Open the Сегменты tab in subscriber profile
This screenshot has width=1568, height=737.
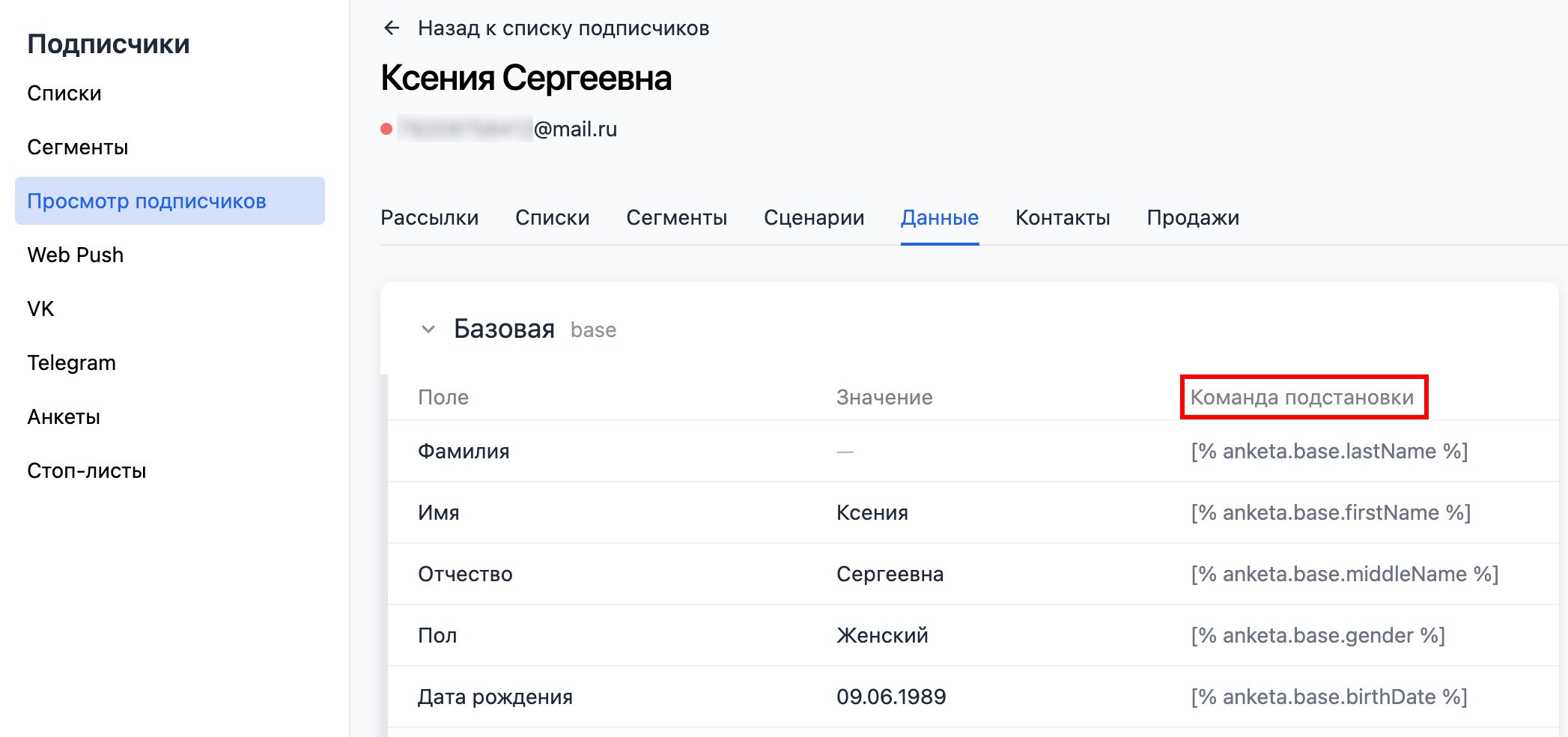point(677,218)
